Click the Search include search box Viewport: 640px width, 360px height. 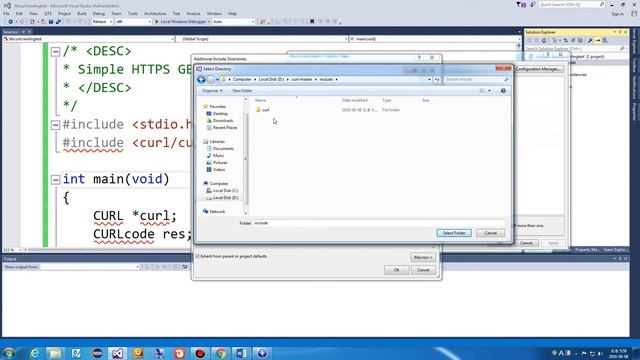pyautogui.click(x=477, y=80)
